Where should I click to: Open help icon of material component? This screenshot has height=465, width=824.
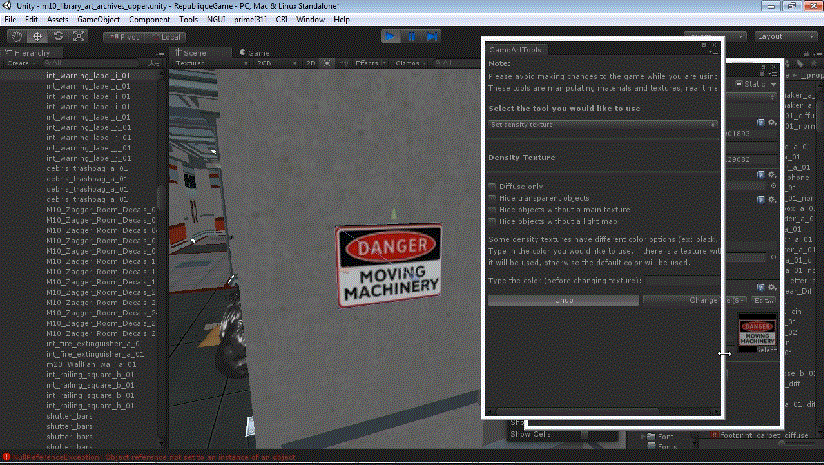(760, 287)
